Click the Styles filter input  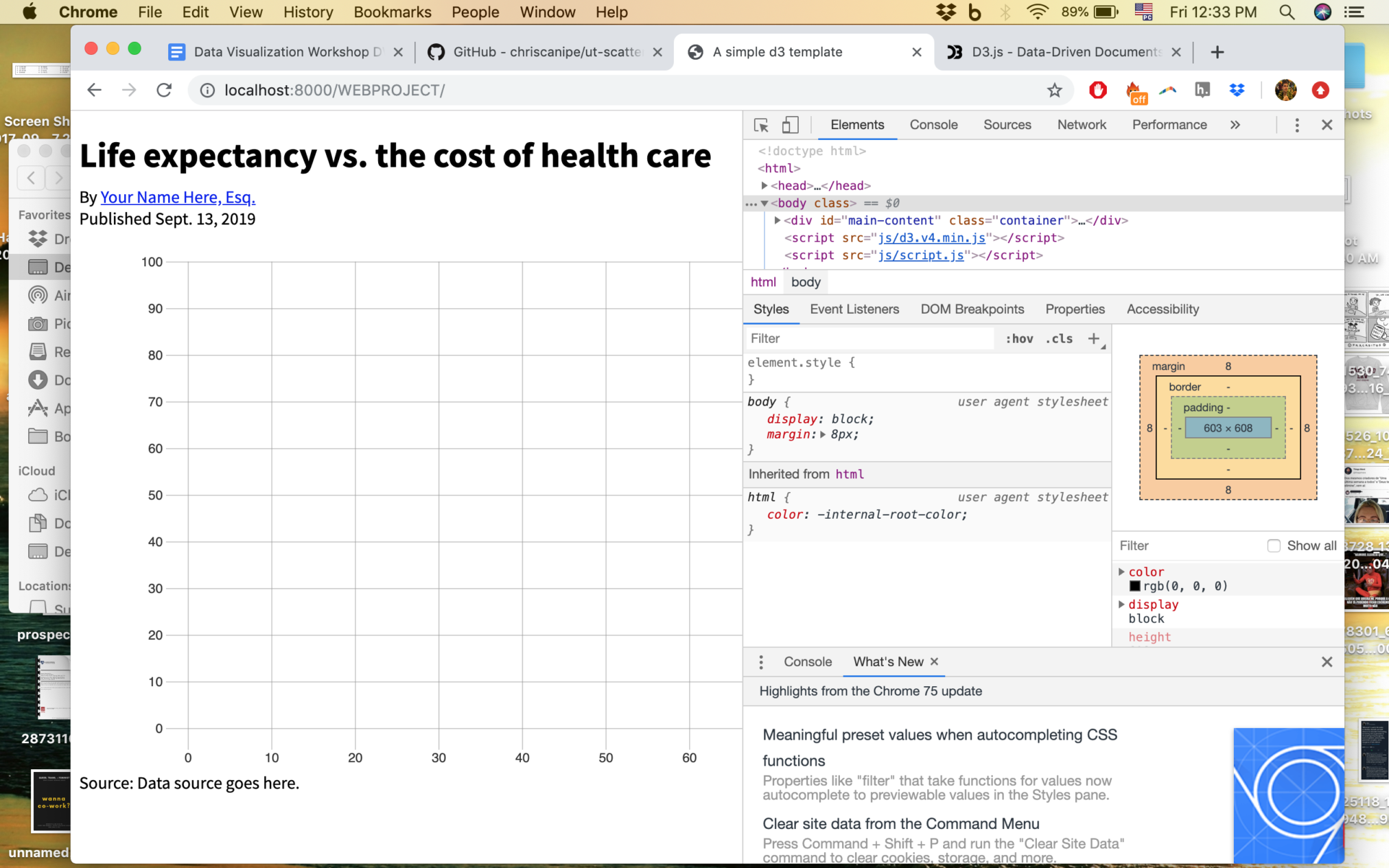pyautogui.click(x=869, y=339)
